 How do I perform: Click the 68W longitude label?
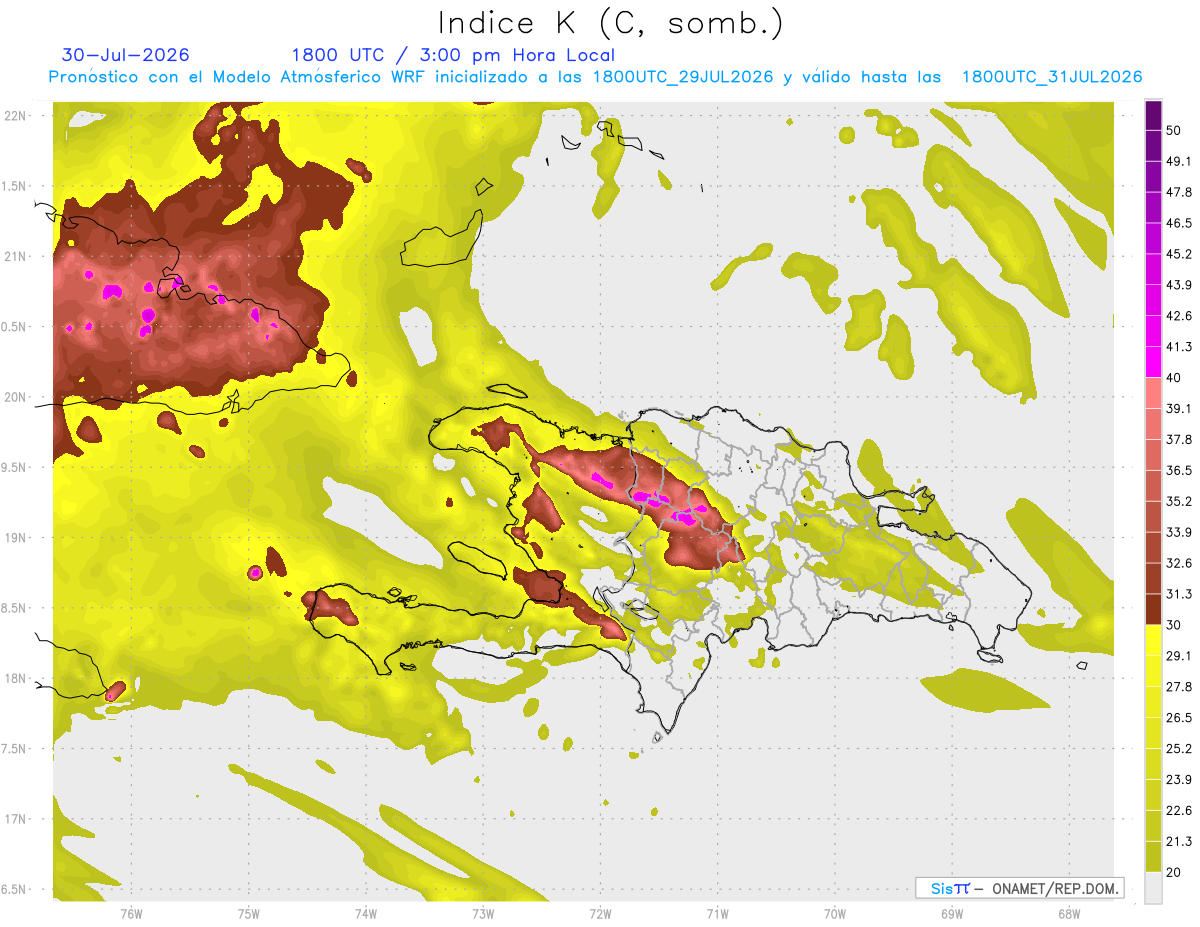[1069, 915]
